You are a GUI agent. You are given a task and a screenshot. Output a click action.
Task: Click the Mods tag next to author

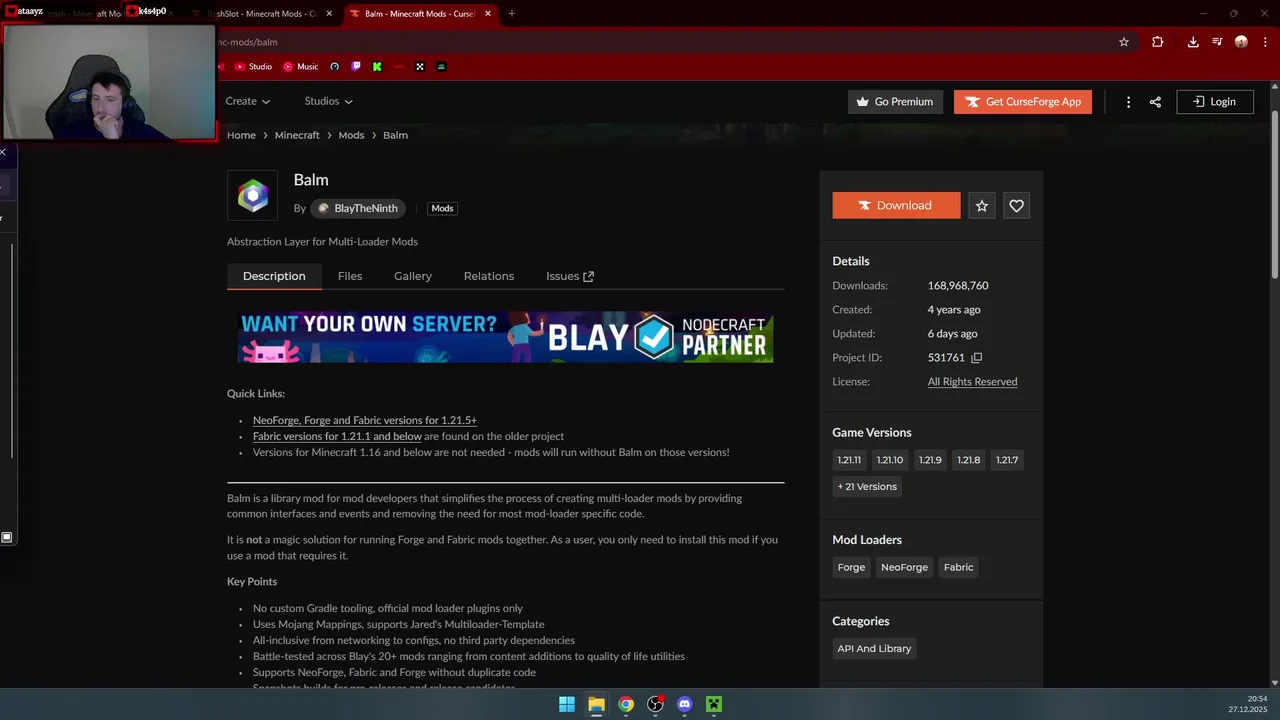coord(442,208)
